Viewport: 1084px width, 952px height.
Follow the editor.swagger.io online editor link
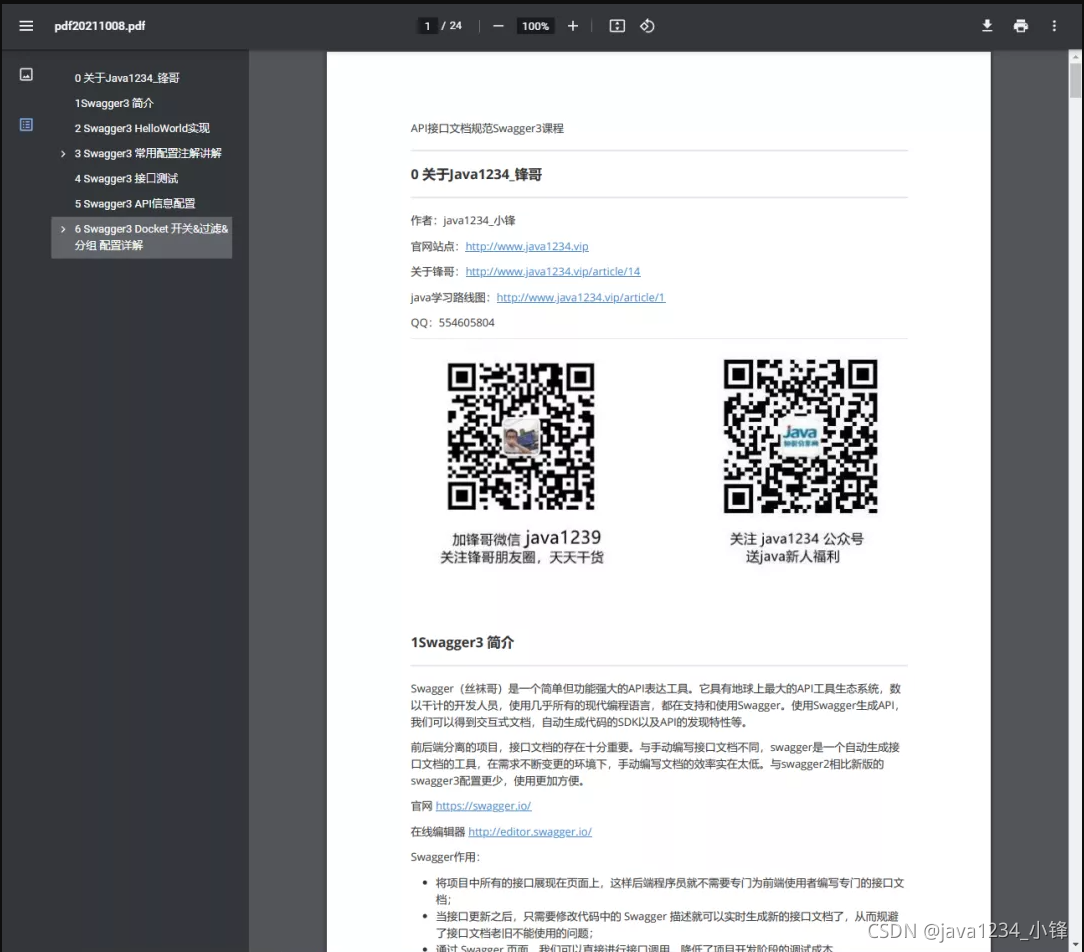(x=530, y=832)
